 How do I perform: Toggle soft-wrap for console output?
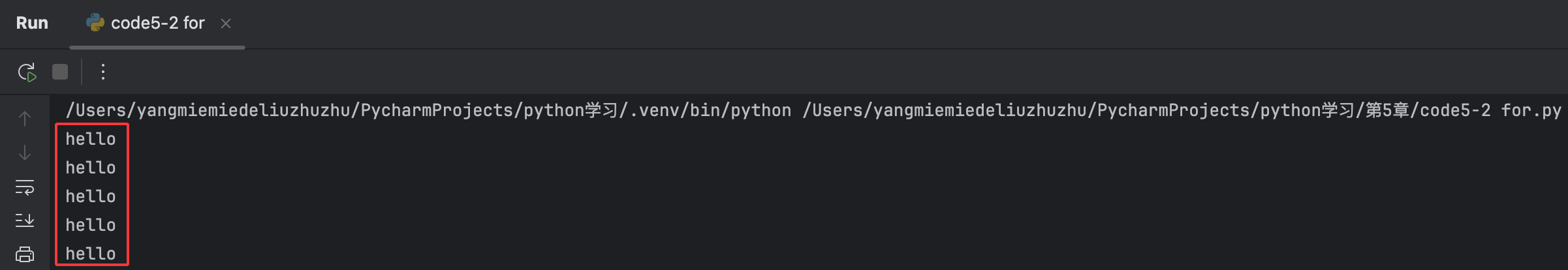point(25,187)
